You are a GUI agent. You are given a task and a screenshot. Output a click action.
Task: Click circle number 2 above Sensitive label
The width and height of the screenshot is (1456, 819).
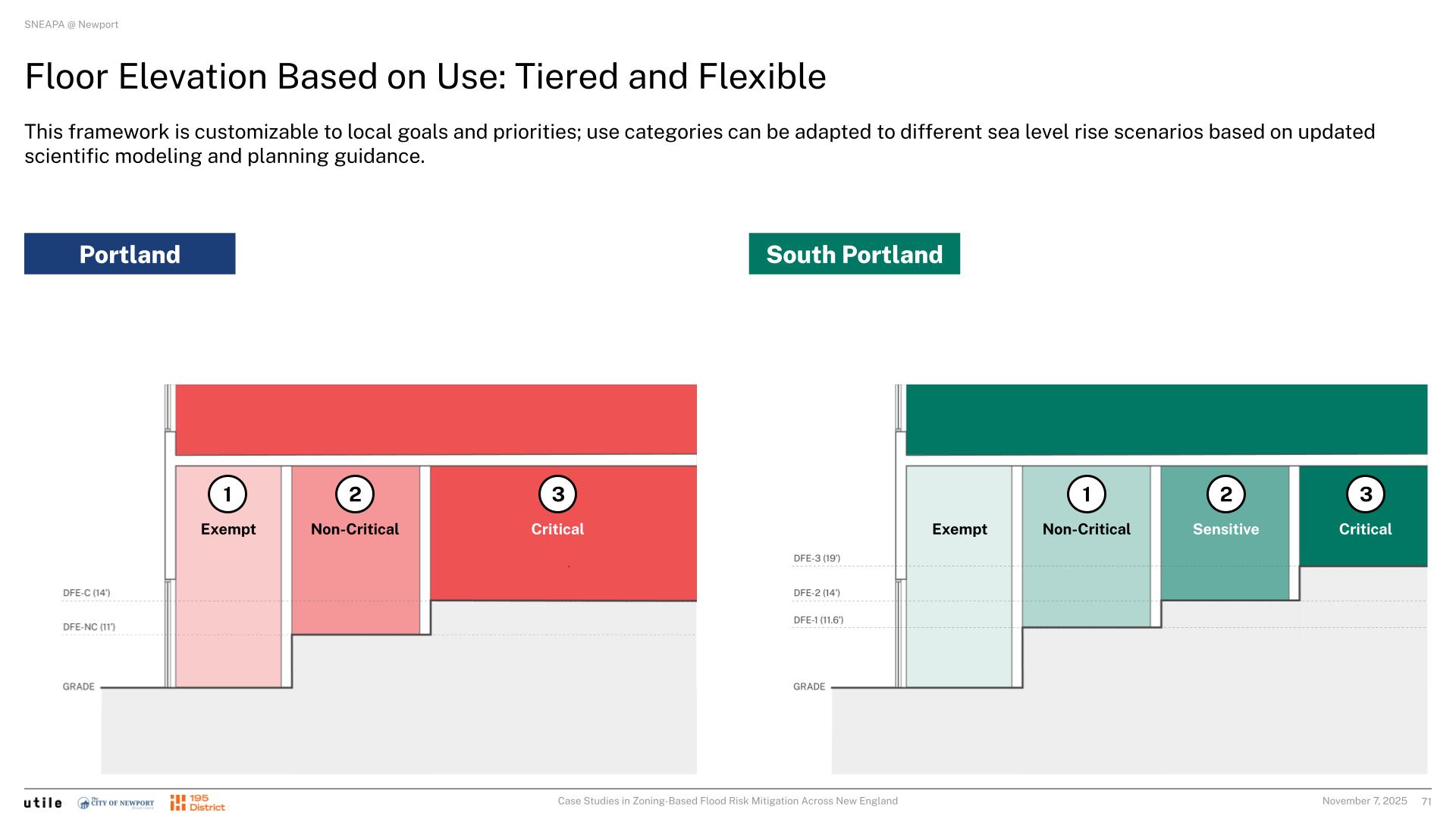(1225, 494)
